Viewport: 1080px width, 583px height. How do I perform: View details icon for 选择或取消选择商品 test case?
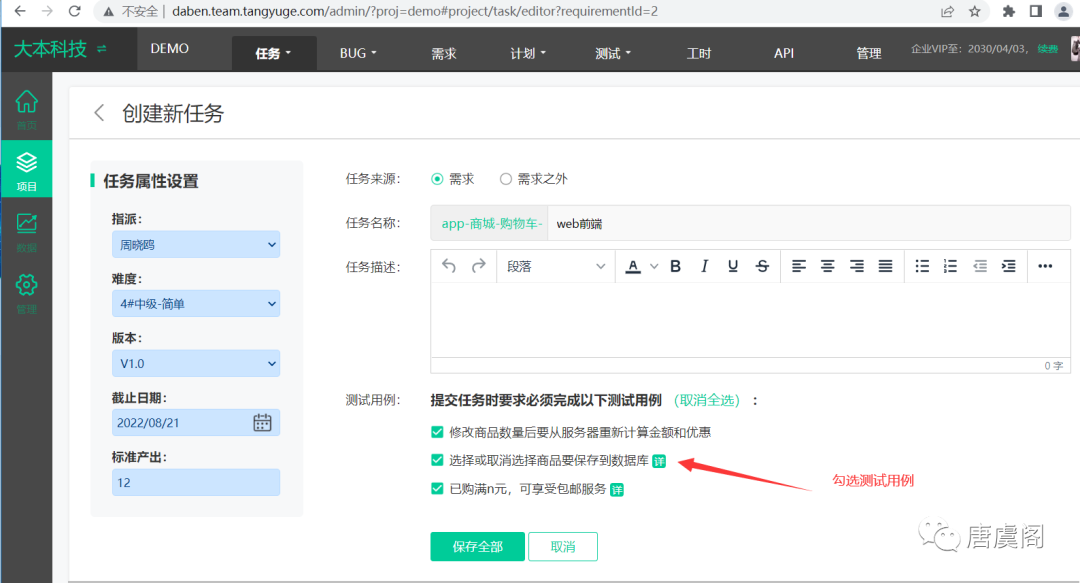coord(659,461)
